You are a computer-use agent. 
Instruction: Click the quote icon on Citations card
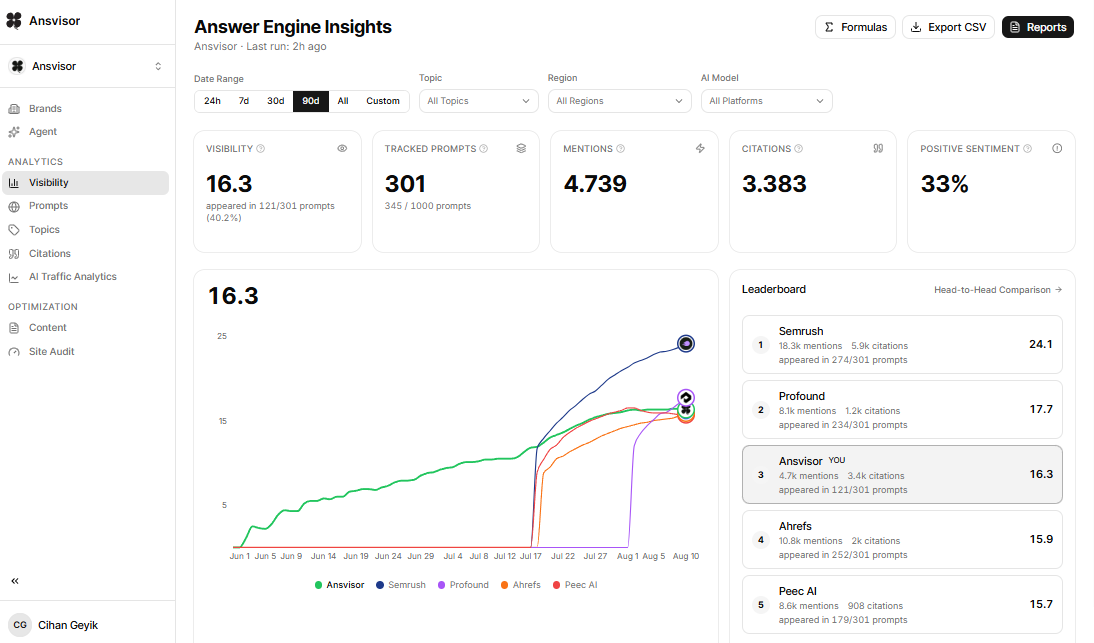coord(878,149)
